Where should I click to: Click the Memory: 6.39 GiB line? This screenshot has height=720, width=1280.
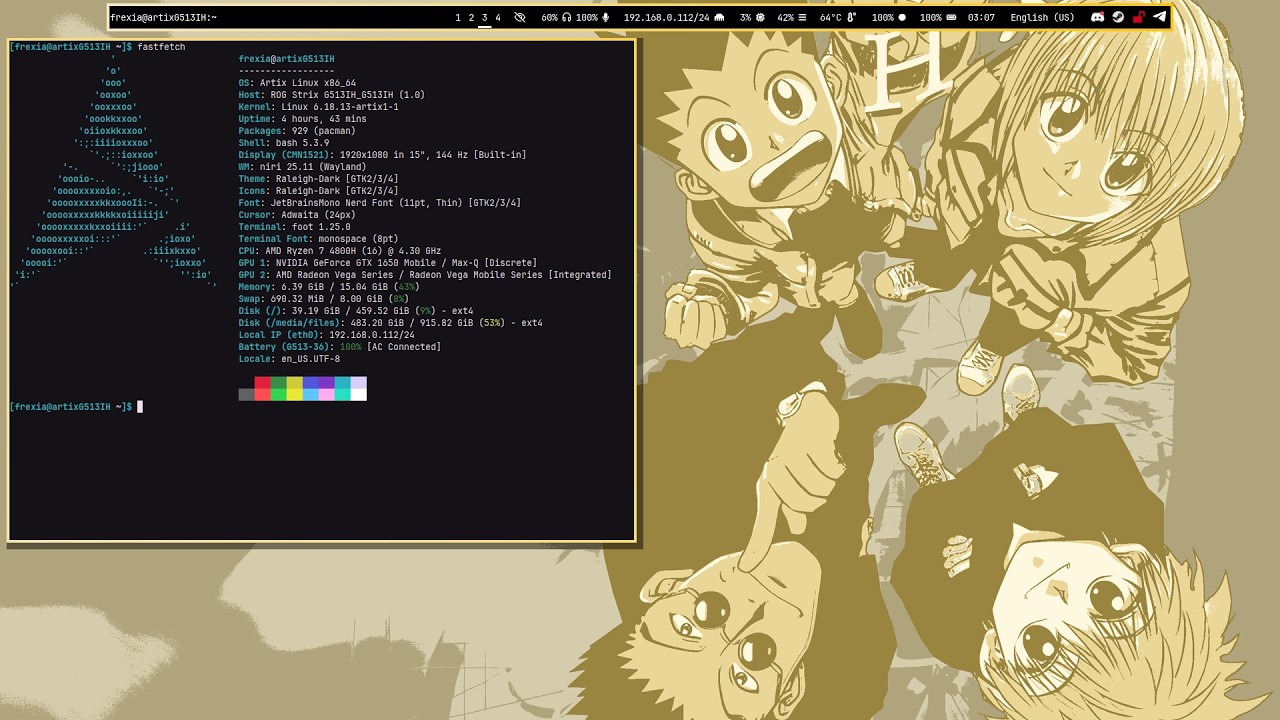click(x=329, y=287)
